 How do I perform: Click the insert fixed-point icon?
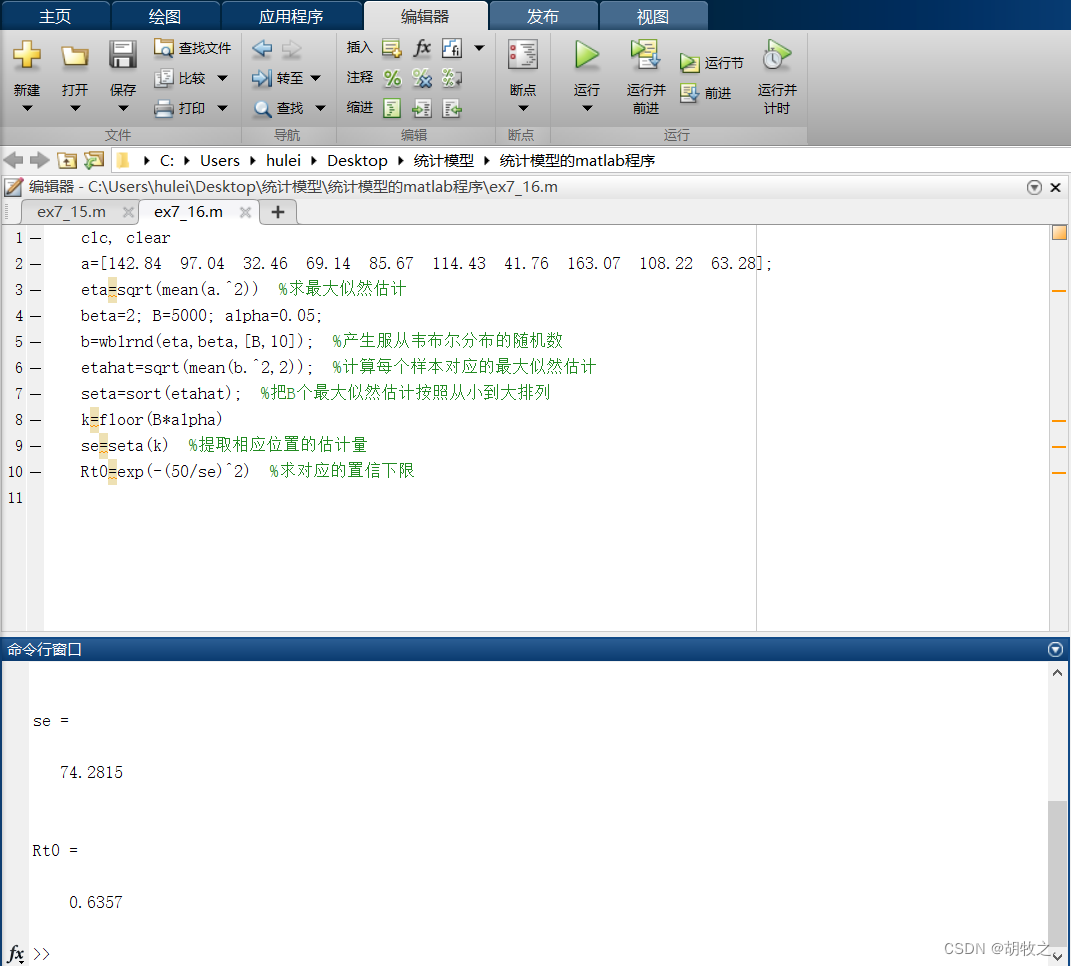coord(451,49)
